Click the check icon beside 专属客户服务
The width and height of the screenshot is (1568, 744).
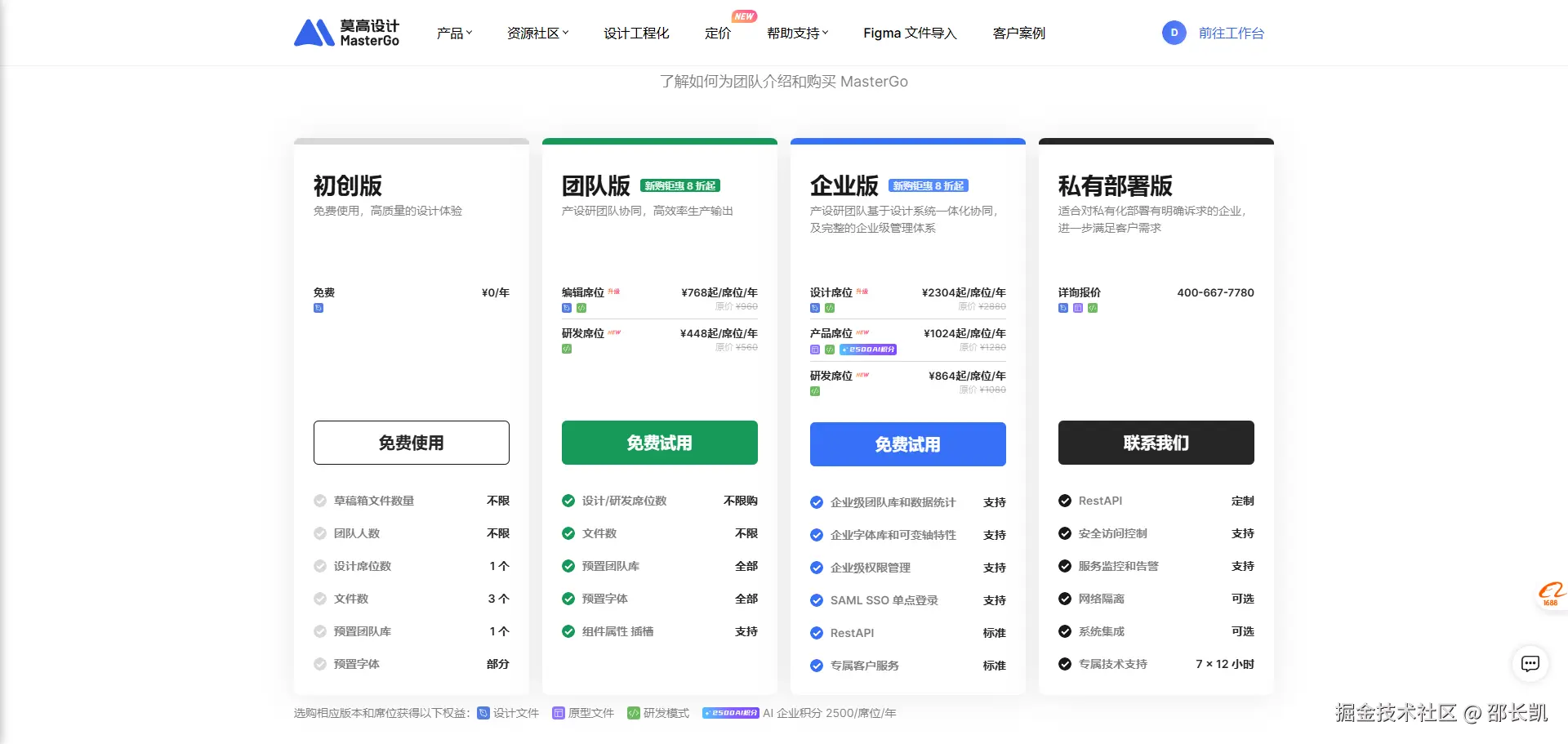(x=817, y=666)
